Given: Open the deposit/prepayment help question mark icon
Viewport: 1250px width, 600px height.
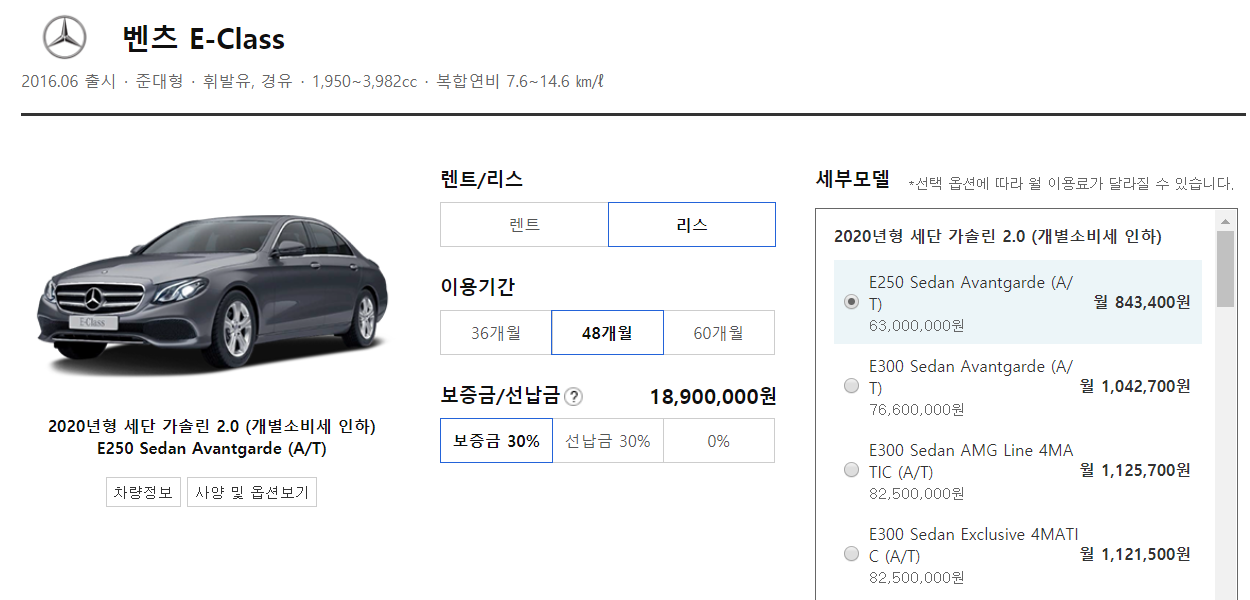Looking at the screenshot, I should point(573,397).
